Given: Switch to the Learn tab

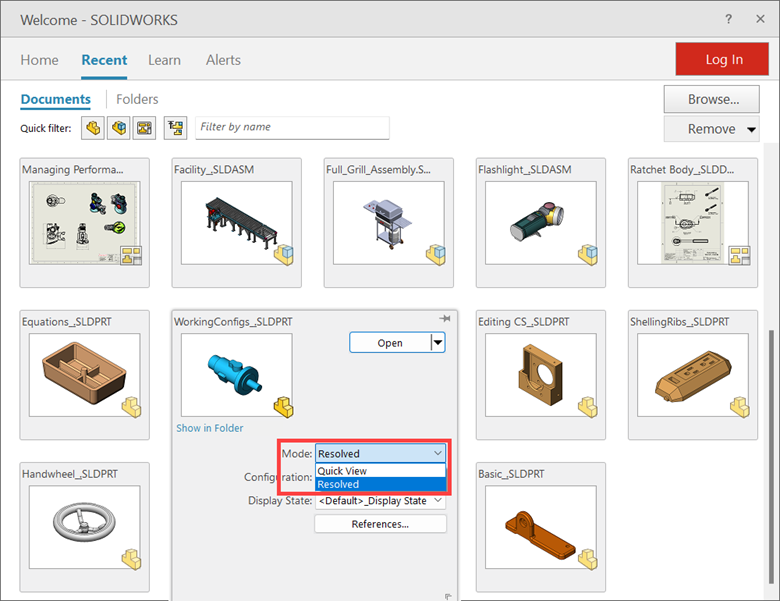Looking at the screenshot, I should click(164, 60).
